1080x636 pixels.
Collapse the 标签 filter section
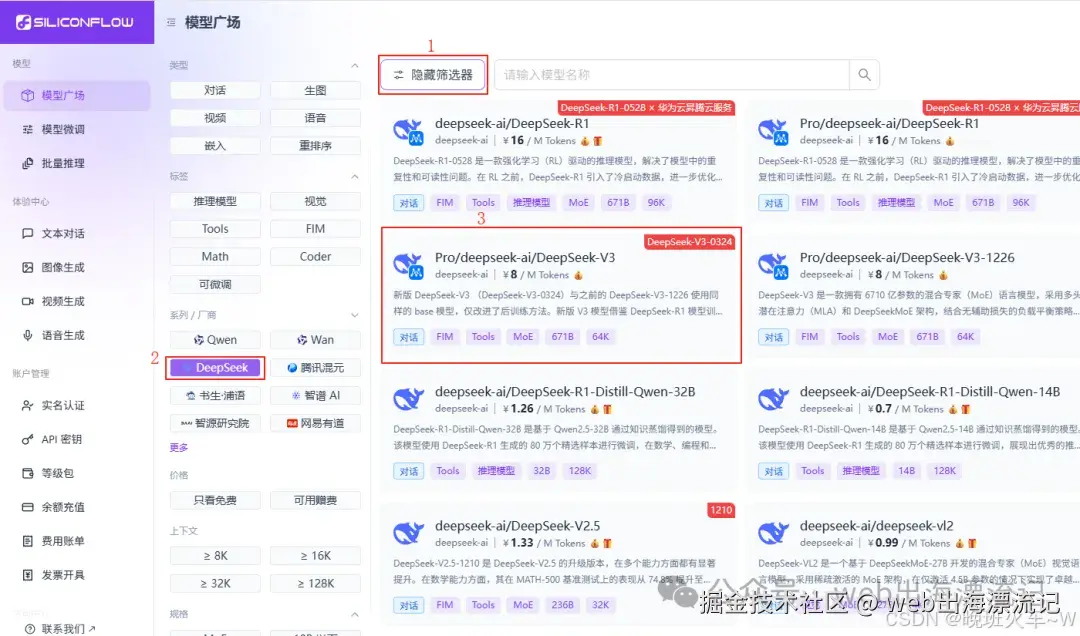pos(355,177)
